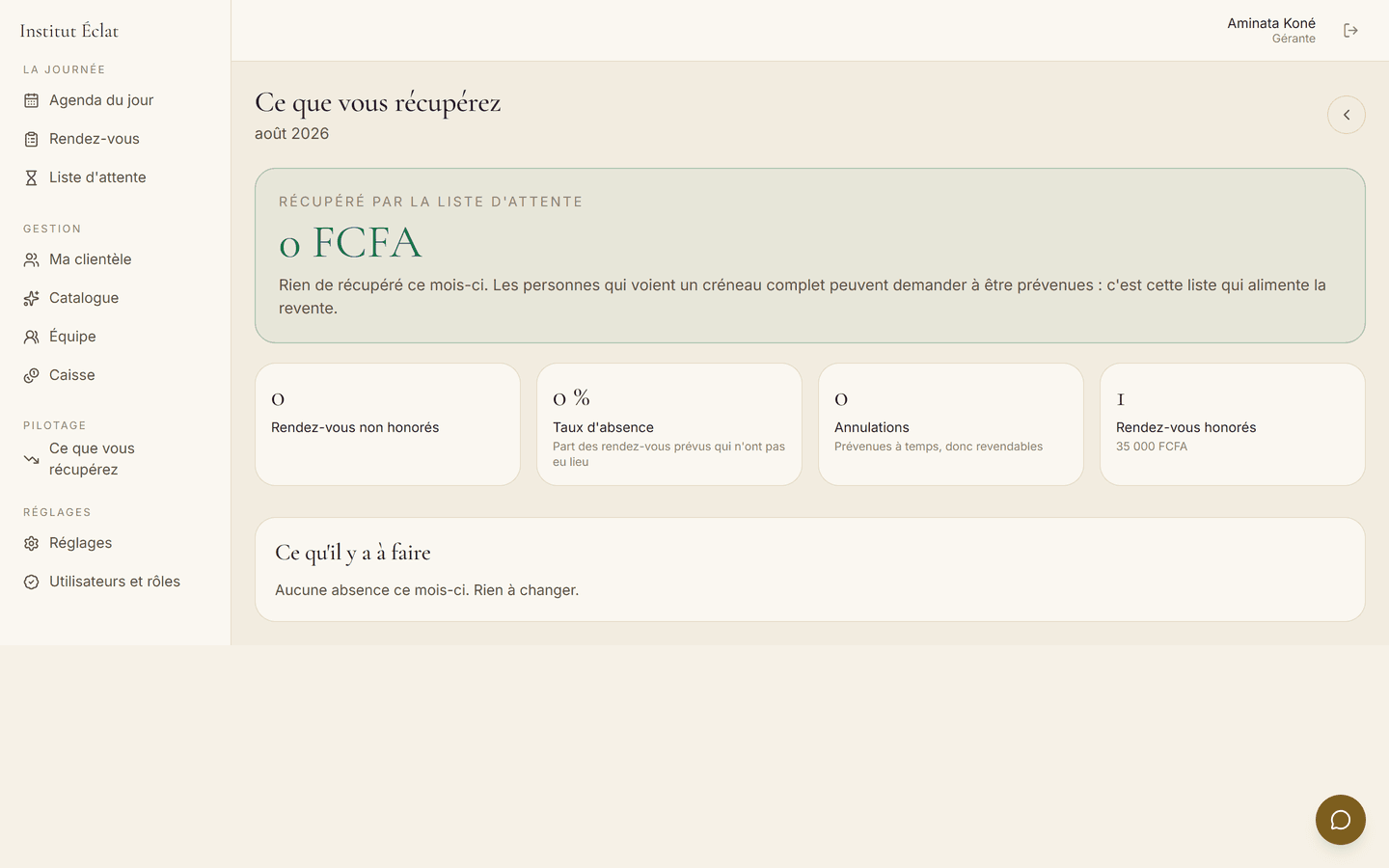
Task: Click the Liste d'attente hourglass icon
Action: coord(31,177)
